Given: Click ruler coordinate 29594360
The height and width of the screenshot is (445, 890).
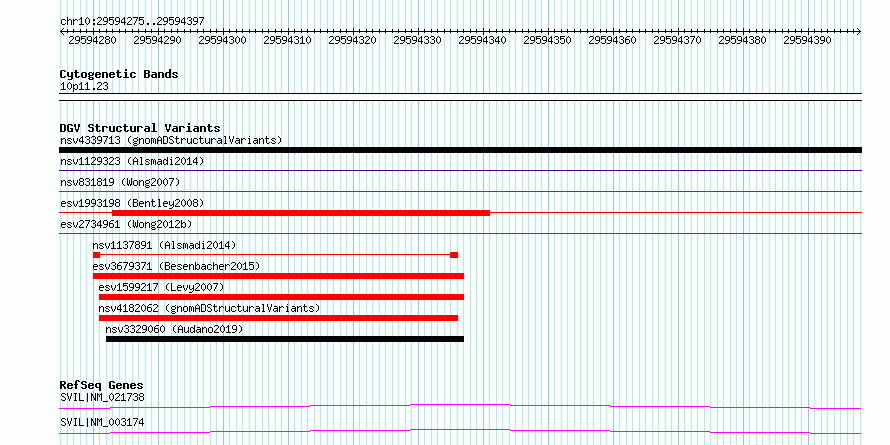Looking at the screenshot, I should tap(612, 40).
